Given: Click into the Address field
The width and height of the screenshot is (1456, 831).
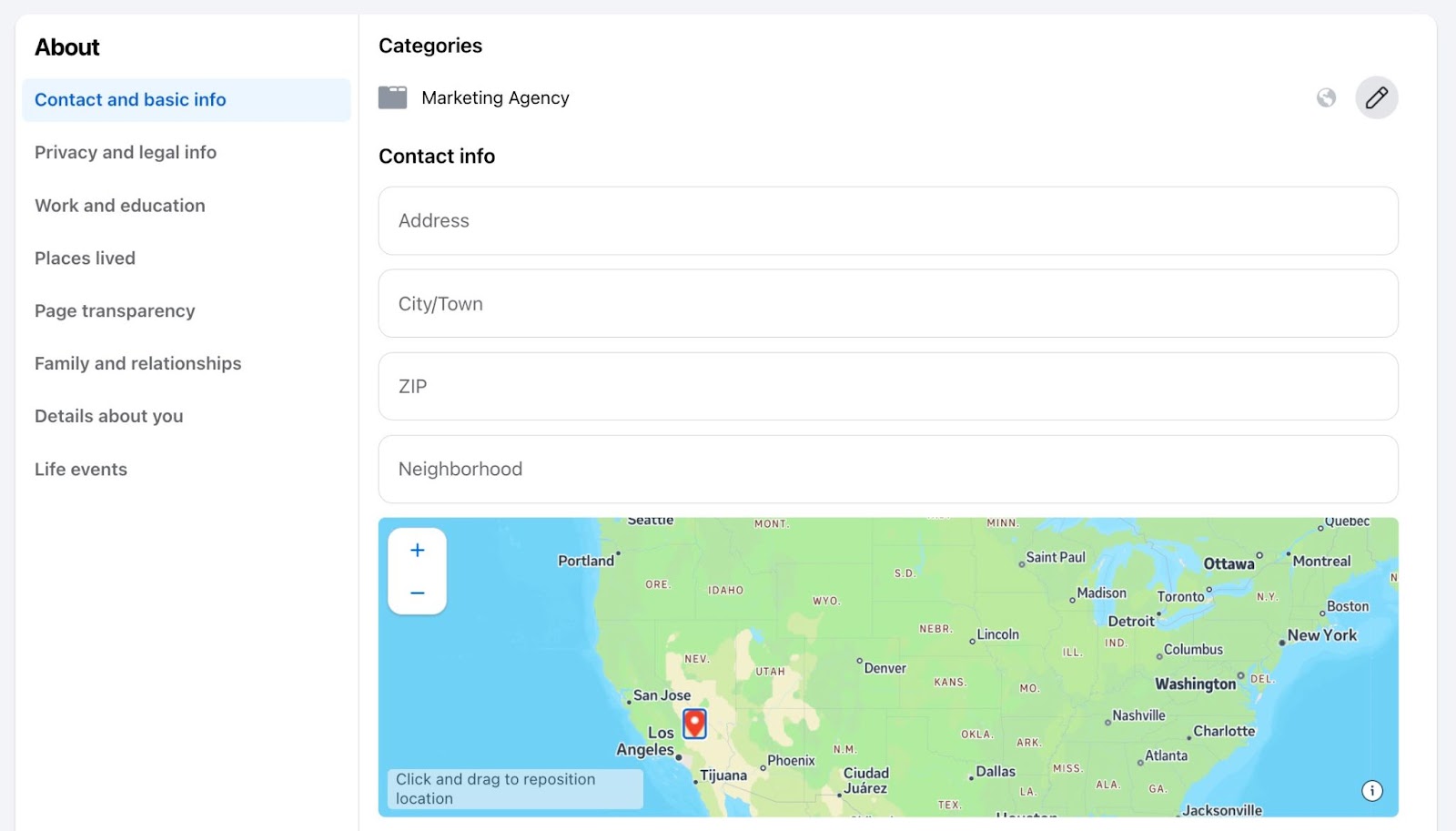Looking at the screenshot, I should click(888, 220).
